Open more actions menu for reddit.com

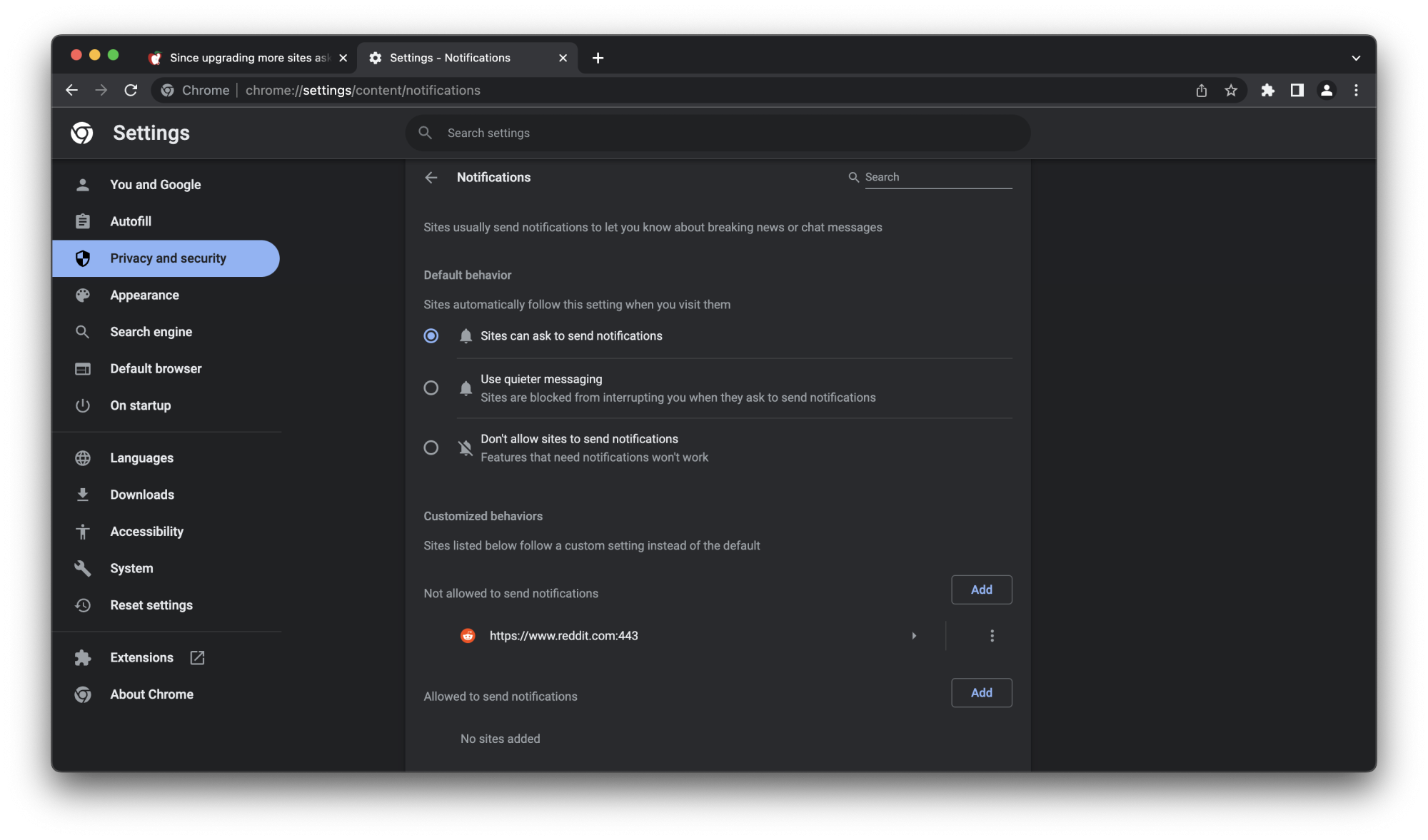click(x=992, y=636)
